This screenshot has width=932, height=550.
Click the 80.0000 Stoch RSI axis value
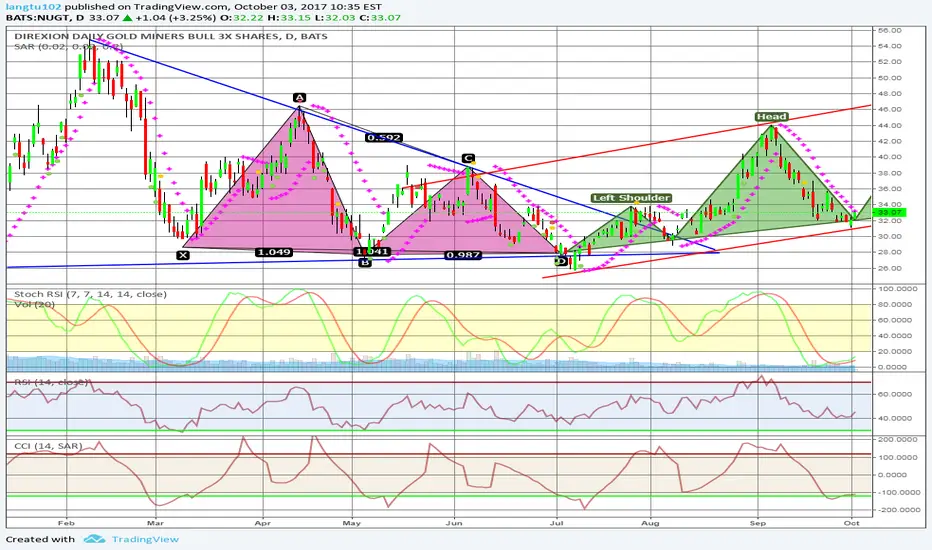tap(893, 304)
